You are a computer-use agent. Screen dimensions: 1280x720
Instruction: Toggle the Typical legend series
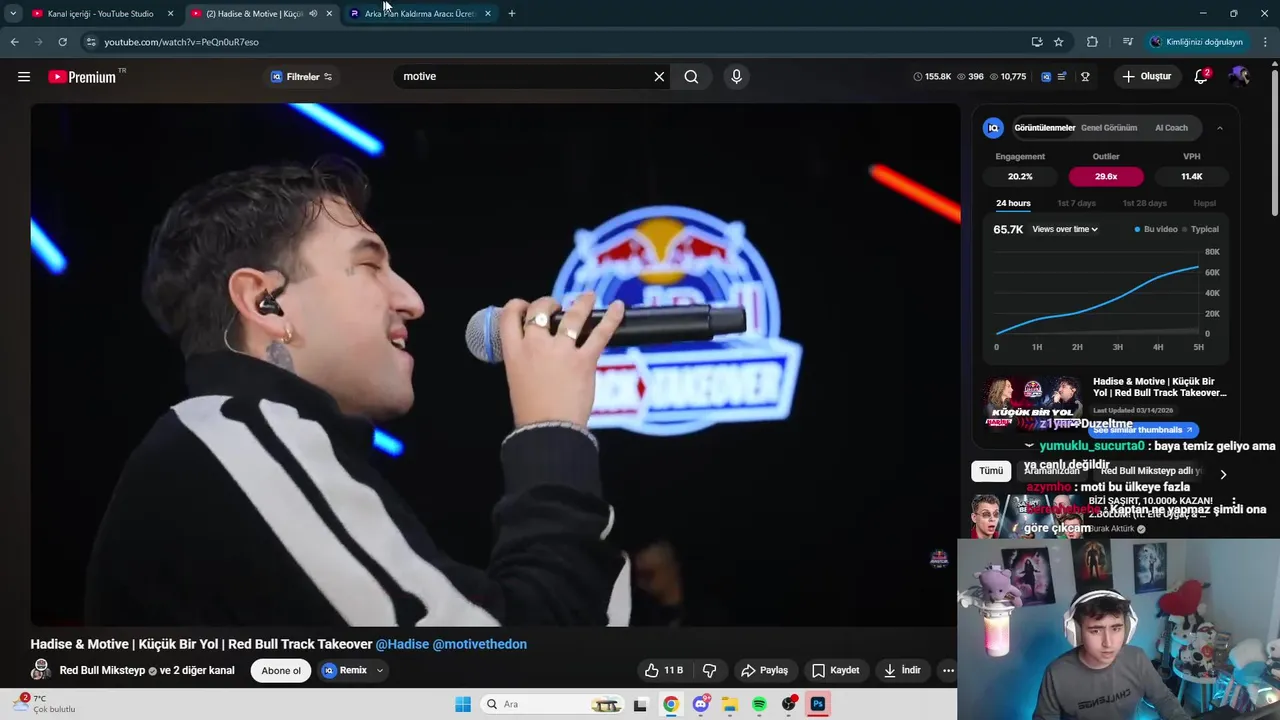[1200, 229]
